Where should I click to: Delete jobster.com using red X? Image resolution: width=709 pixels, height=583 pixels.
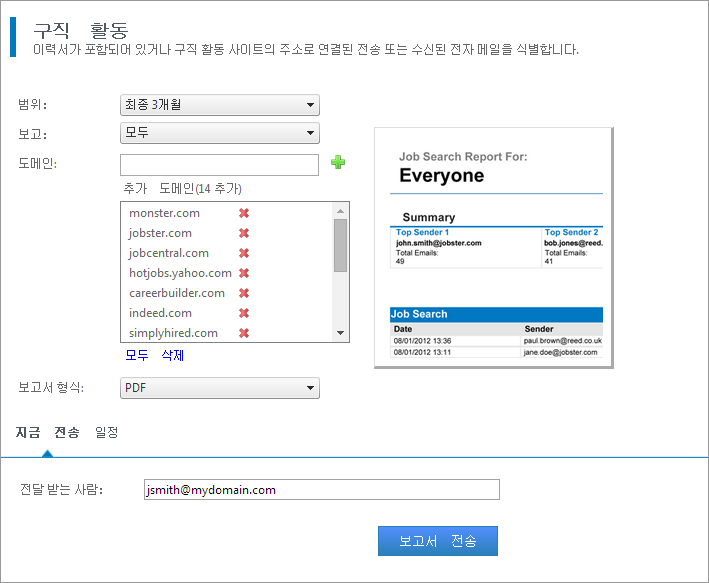point(244,233)
